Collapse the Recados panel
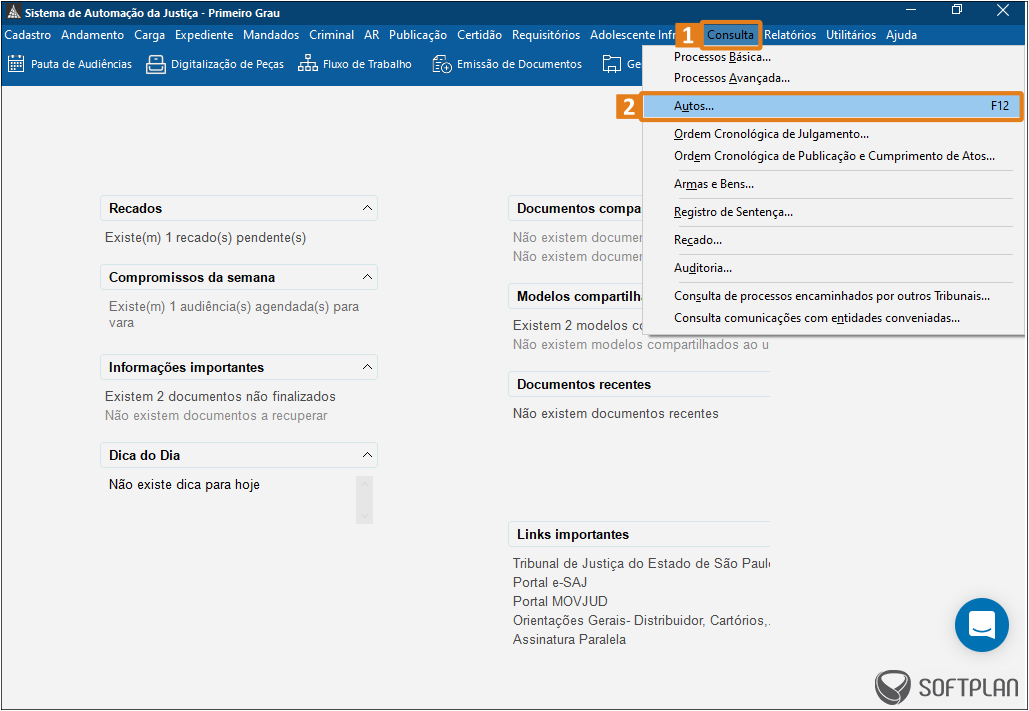1029x711 pixels. pyautogui.click(x=367, y=208)
